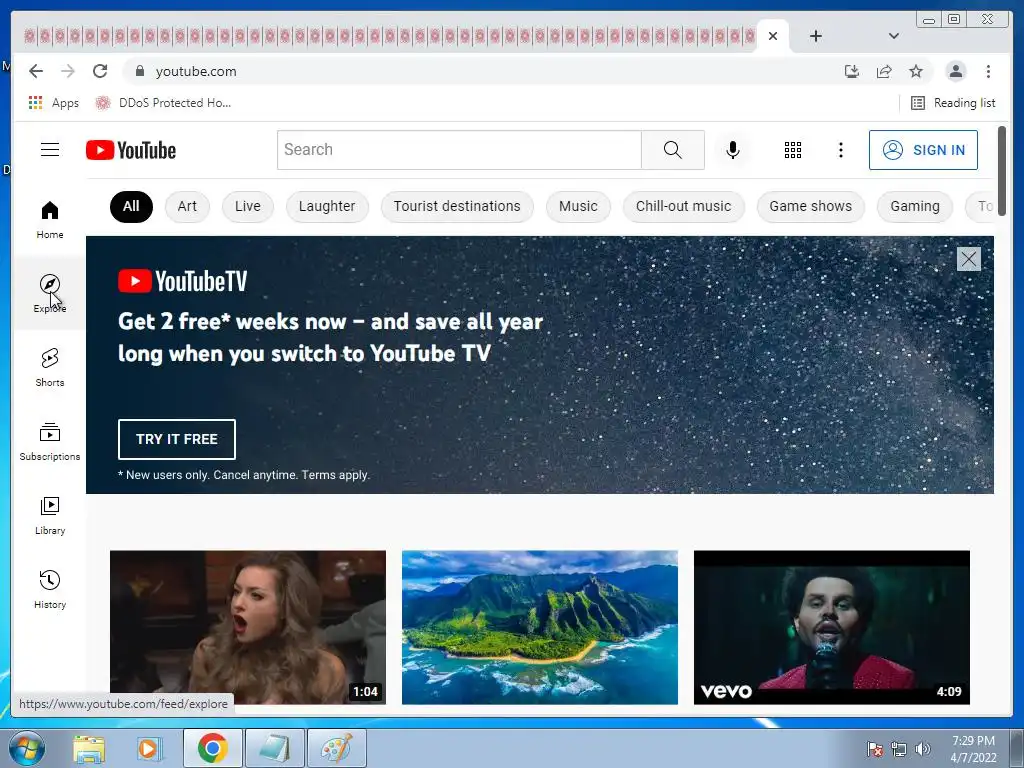Screen dimensions: 1024x768
Task: Click the YouTubeTV banner logo
Action: pyautogui.click(x=183, y=281)
